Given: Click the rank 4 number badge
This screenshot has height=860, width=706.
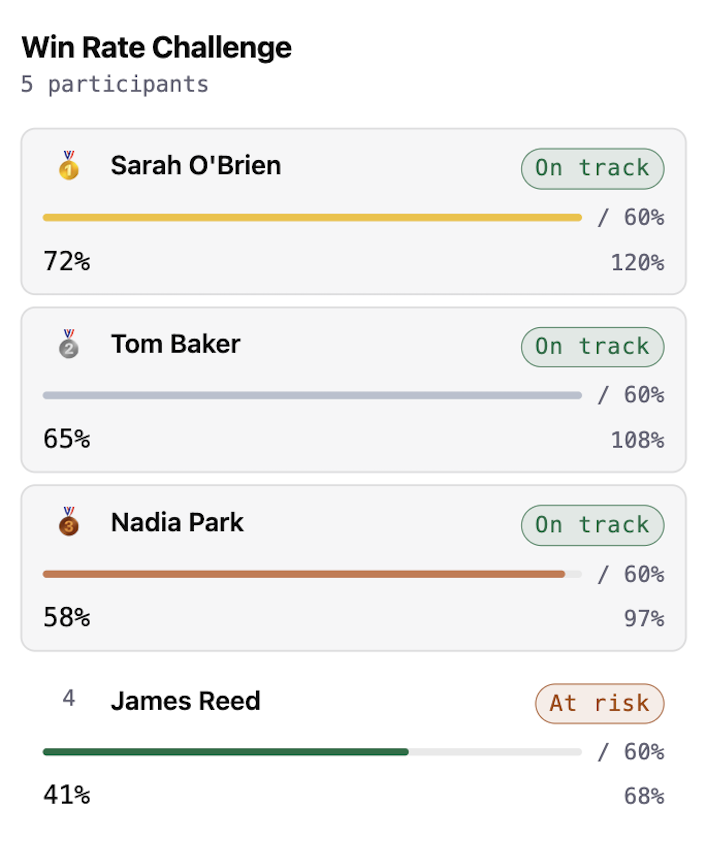Looking at the screenshot, I should (x=68, y=699).
